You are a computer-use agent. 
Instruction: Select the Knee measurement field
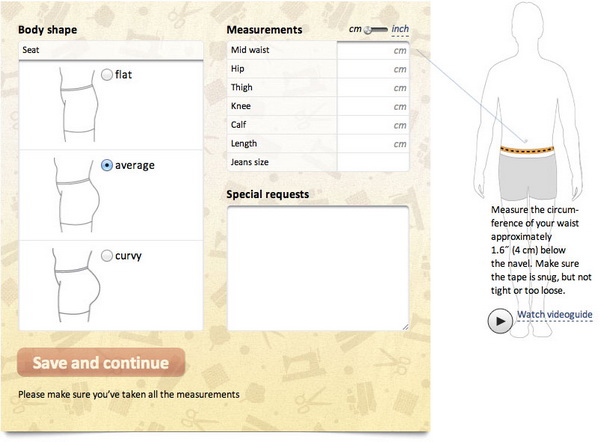coord(372,106)
